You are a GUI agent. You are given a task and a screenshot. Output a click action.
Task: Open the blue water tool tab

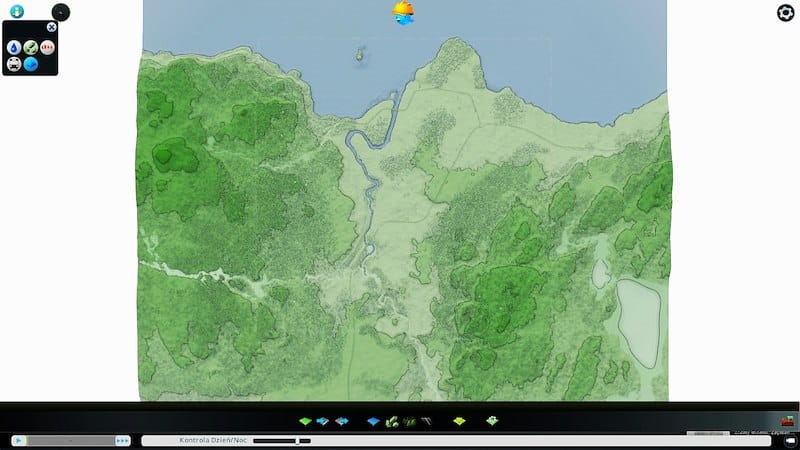tap(373, 421)
